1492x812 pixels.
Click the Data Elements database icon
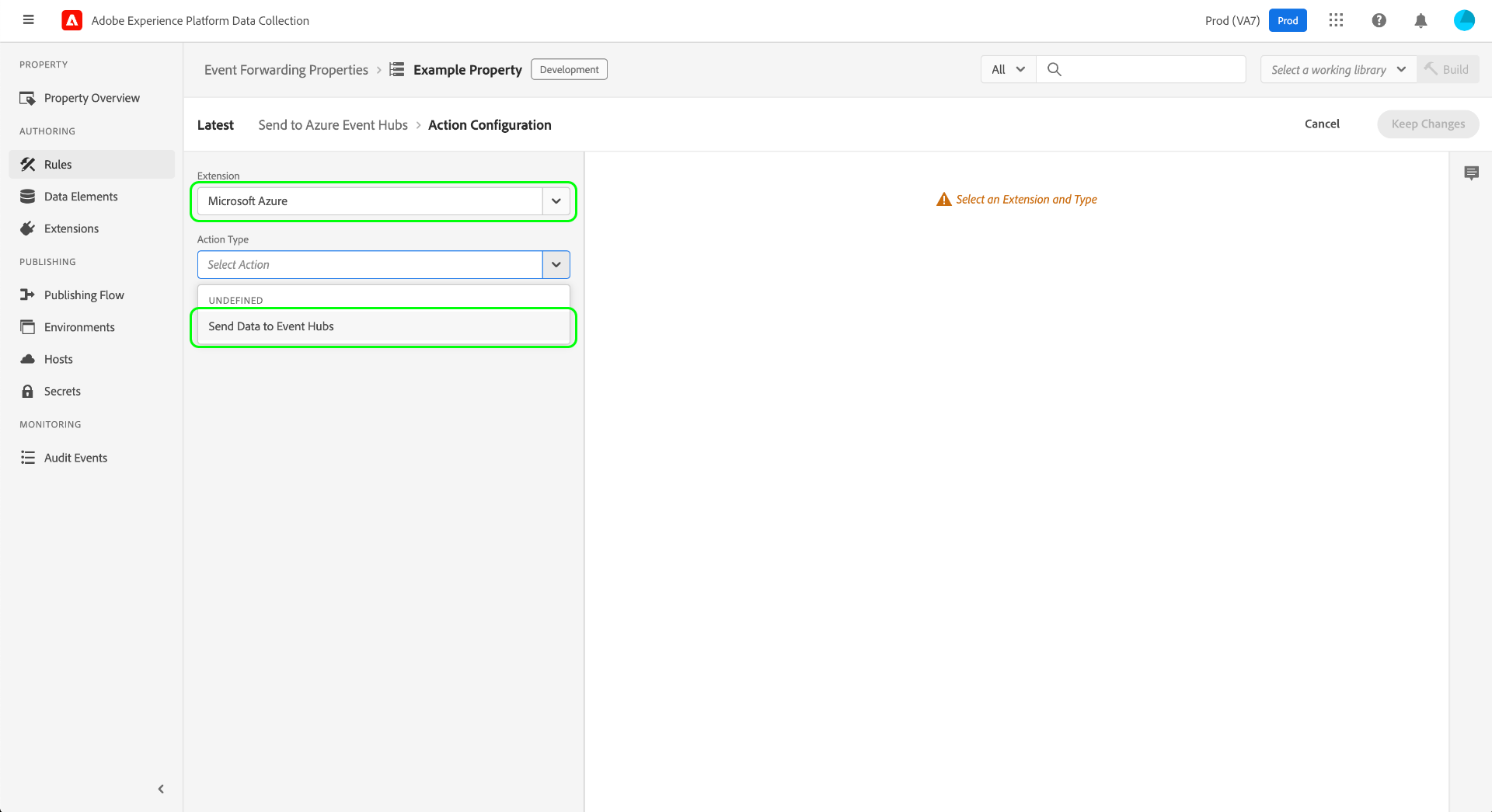pos(28,197)
